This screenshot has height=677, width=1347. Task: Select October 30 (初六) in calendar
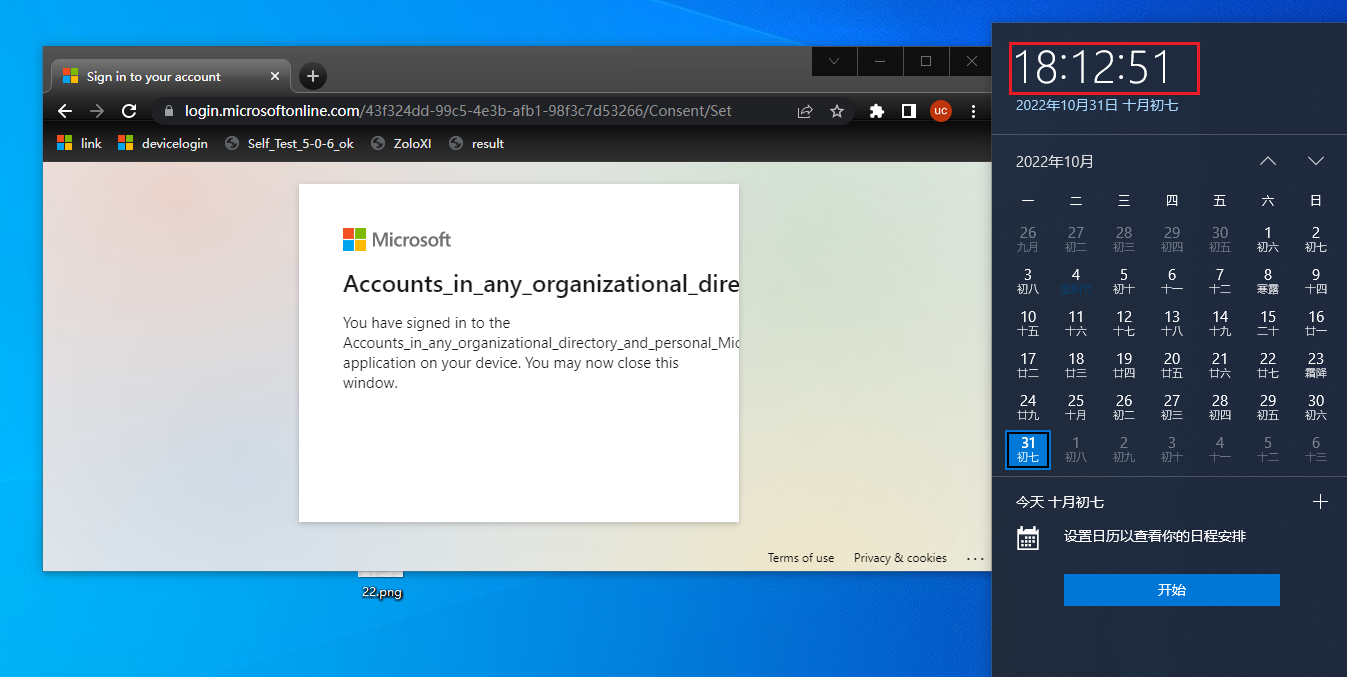1316,407
